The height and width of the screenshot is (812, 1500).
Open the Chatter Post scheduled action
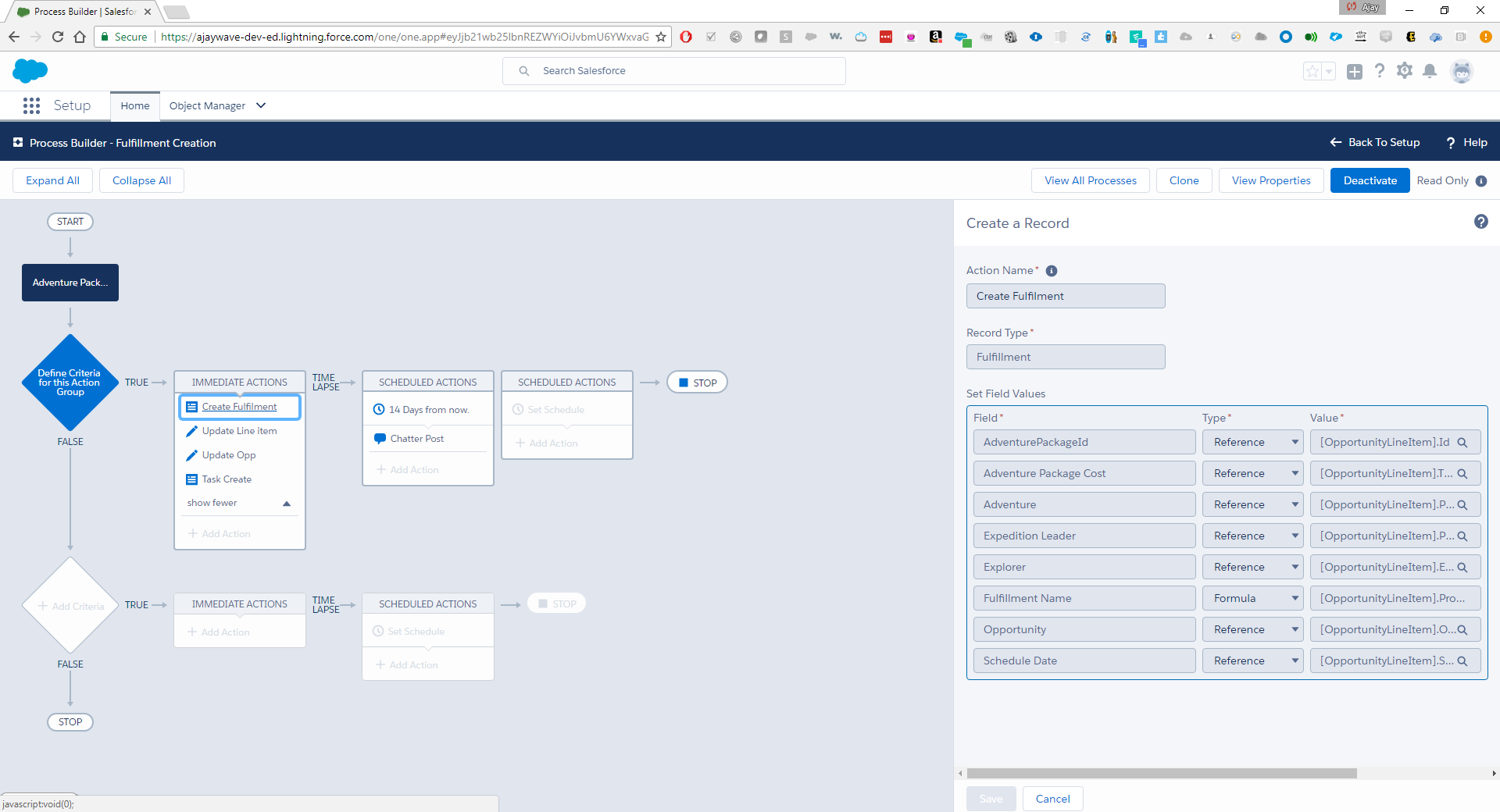pyautogui.click(x=416, y=439)
